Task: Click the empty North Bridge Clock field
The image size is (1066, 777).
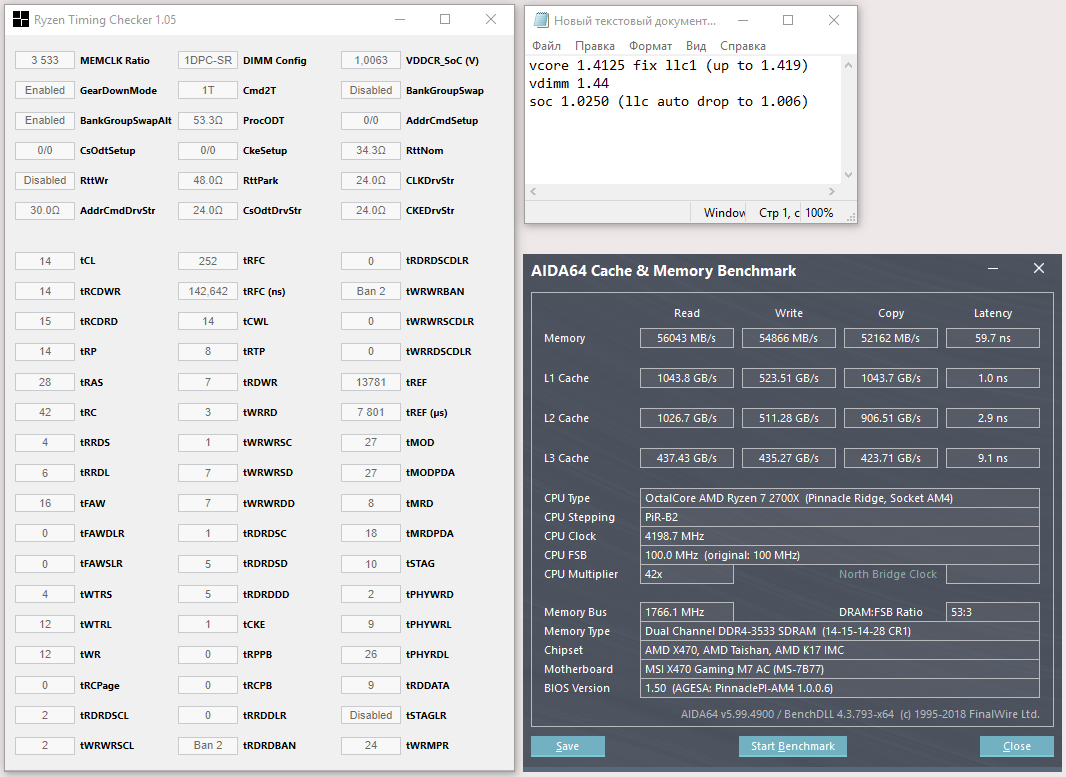Action: tap(993, 574)
